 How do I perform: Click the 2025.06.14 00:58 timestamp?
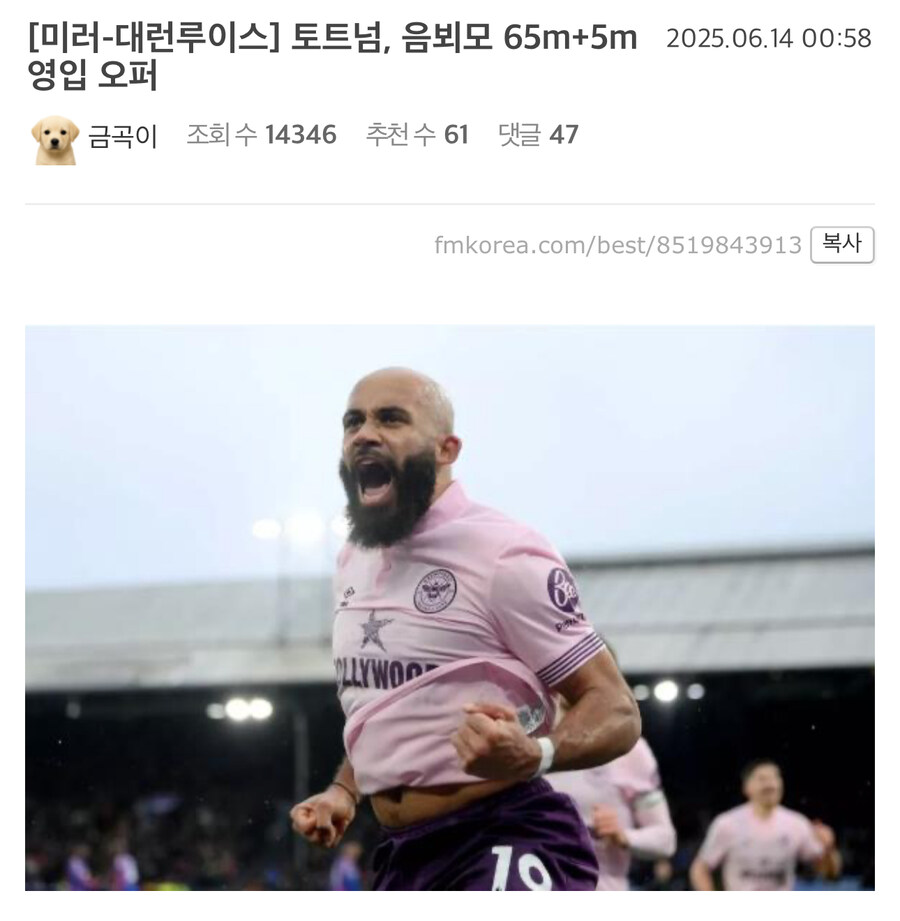point(769,39)
